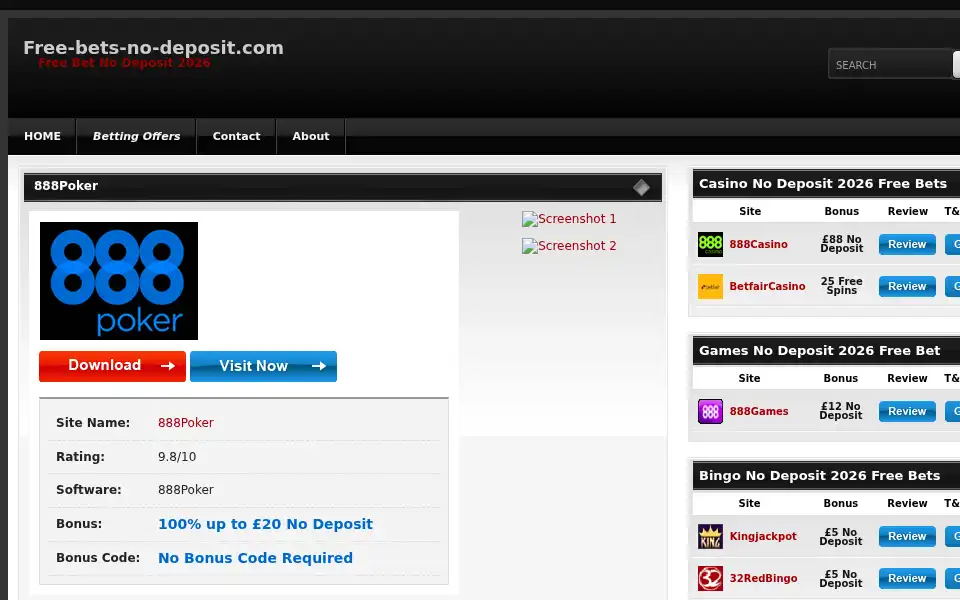Click the Free Bet No Deposit 2026 tagline
Viewport: 960px width, 600px height.
pyautogui.click(x=124, y=63)
